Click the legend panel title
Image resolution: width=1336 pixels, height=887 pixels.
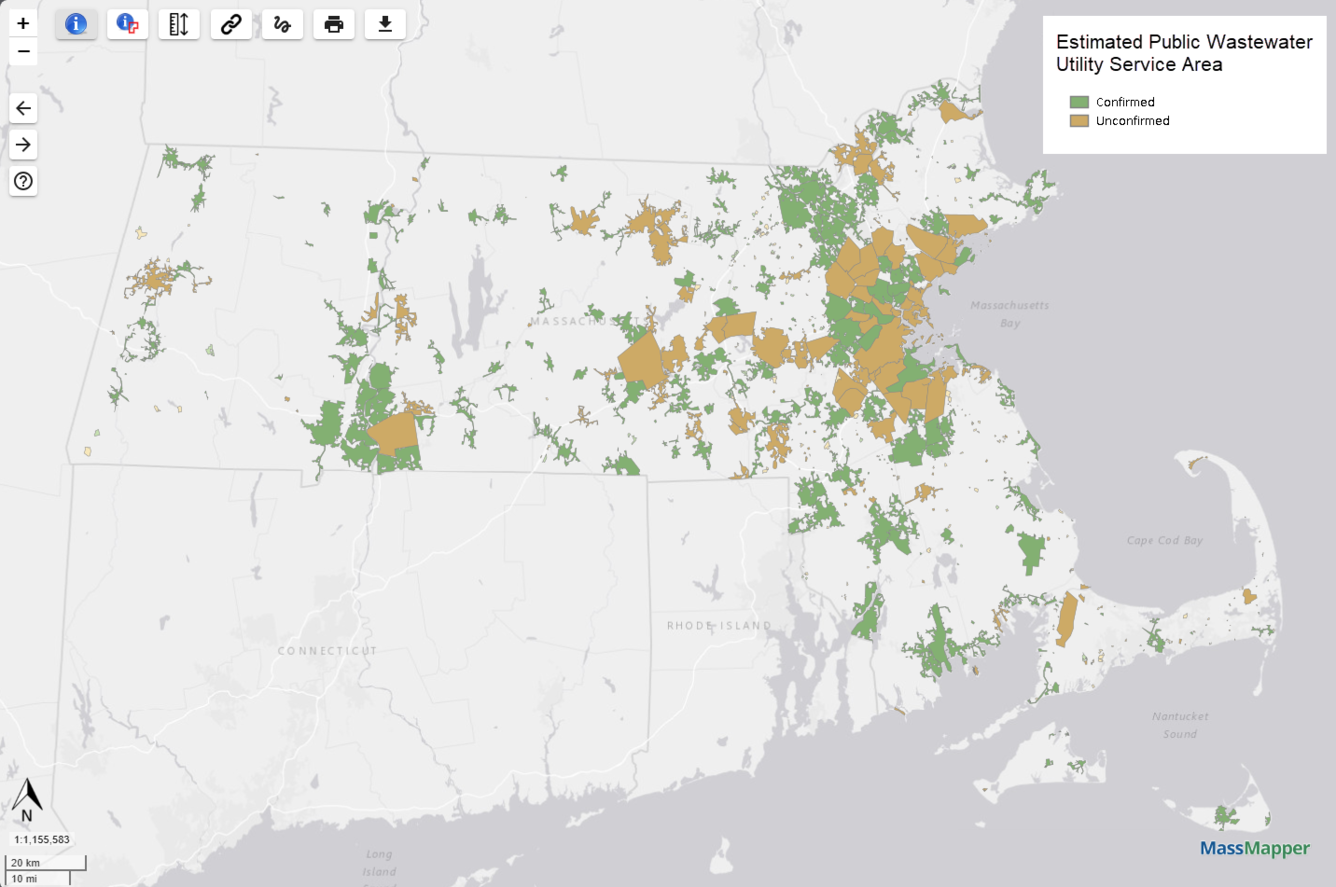1183,53
